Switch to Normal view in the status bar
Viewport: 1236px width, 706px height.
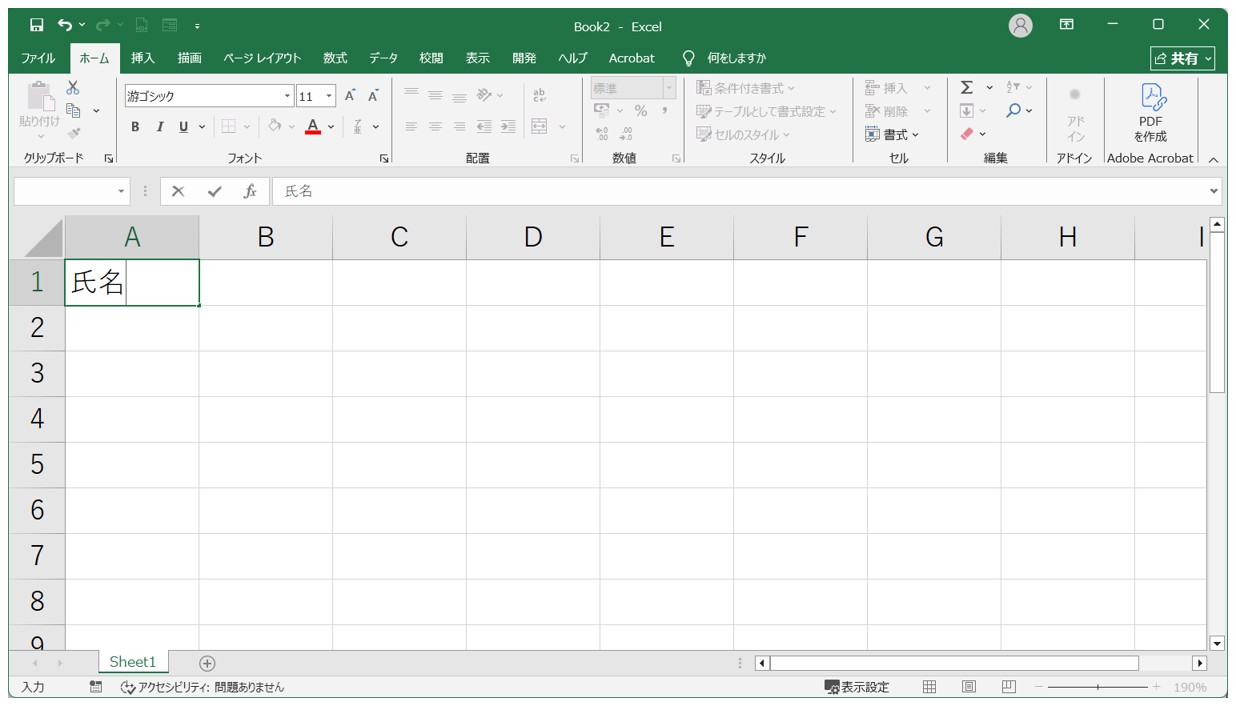pos(929,687)
